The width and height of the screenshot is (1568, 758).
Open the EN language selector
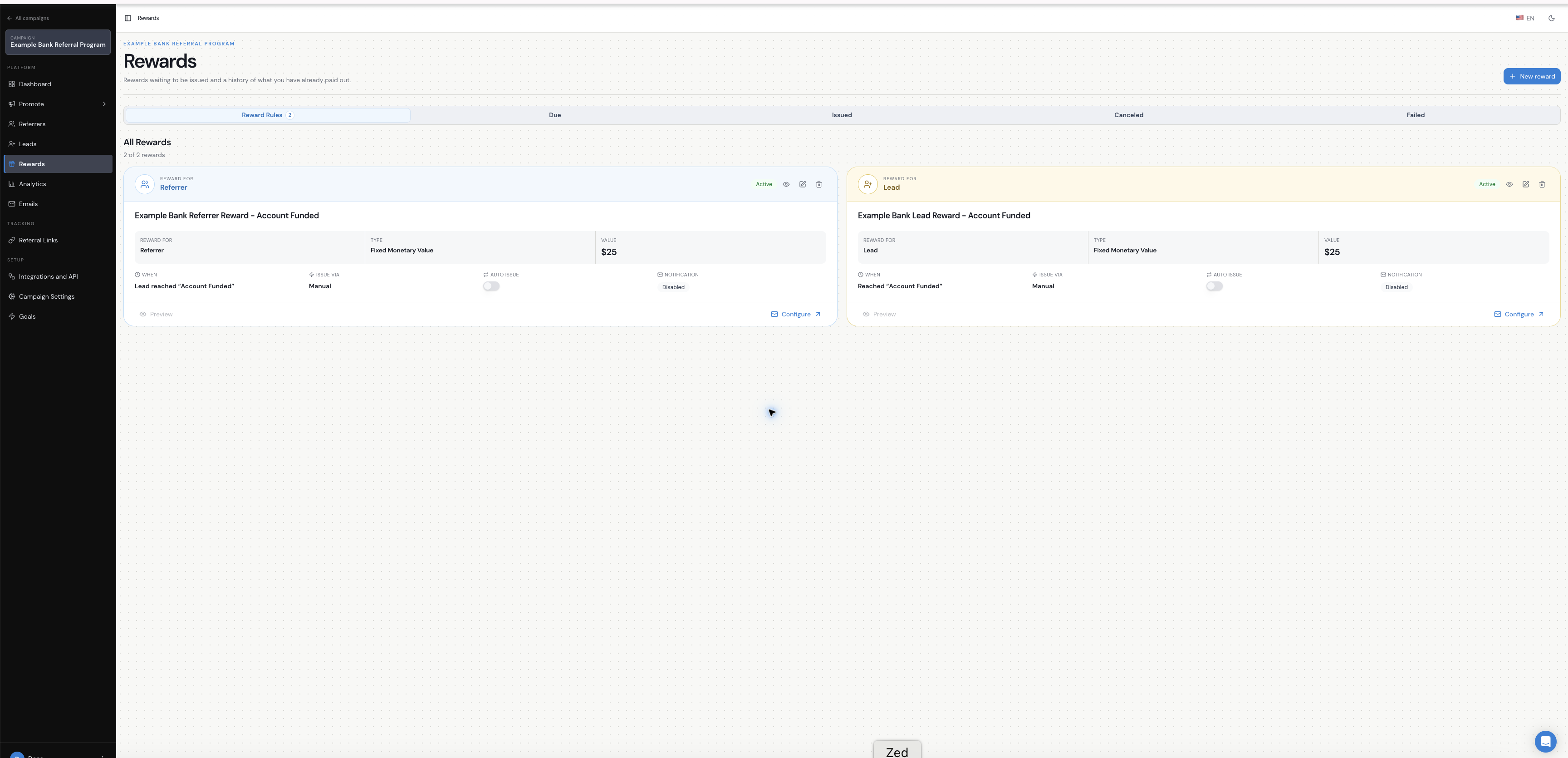click(1525, 18)
